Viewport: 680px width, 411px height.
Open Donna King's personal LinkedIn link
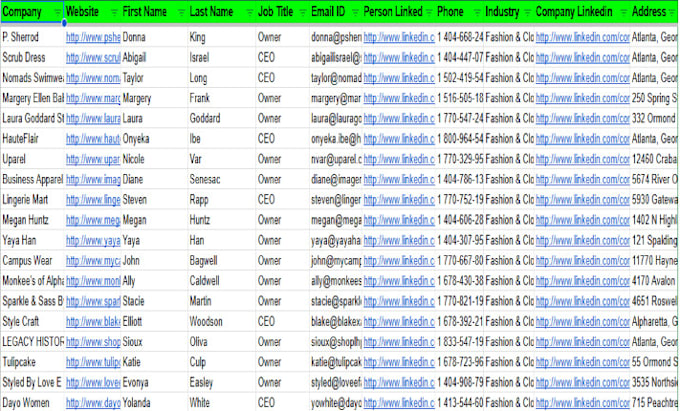click(399, 38)
